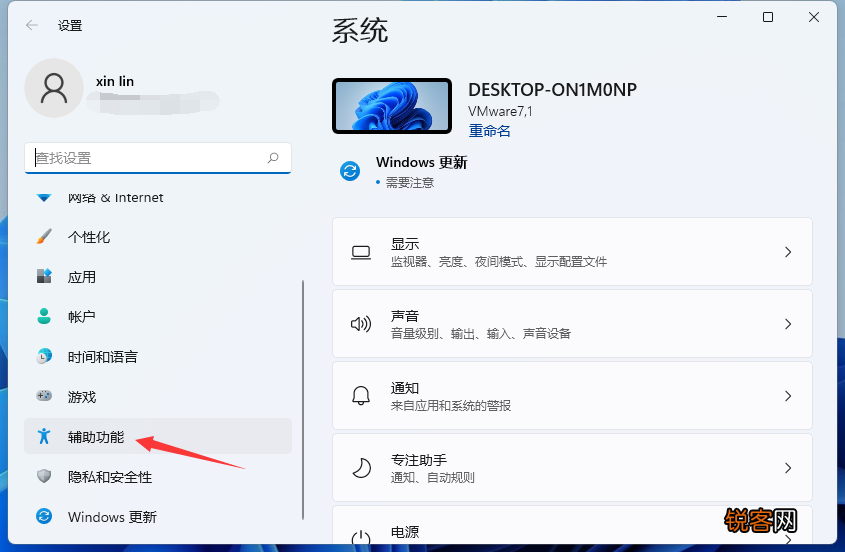845x552 pixels.
Task: Open the Windows 更新 需要注意 notice
Action: (404, 171)
